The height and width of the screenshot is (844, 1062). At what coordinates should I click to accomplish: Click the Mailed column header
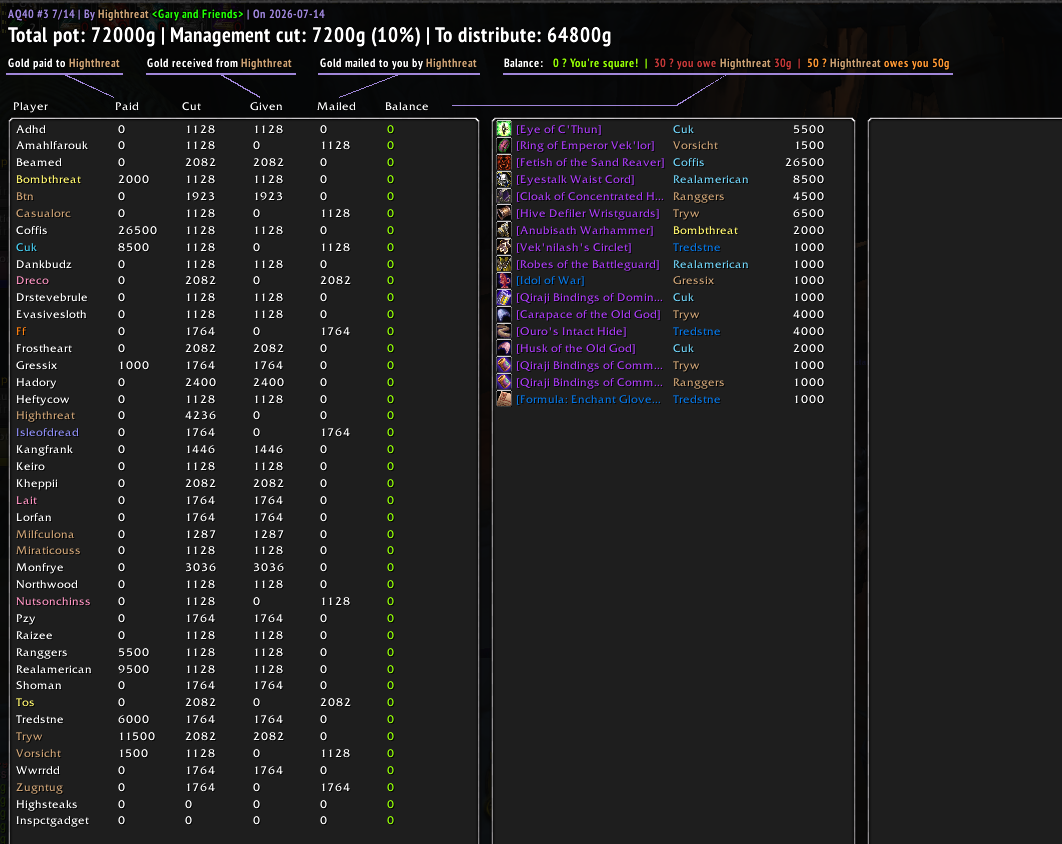[336, 106]
